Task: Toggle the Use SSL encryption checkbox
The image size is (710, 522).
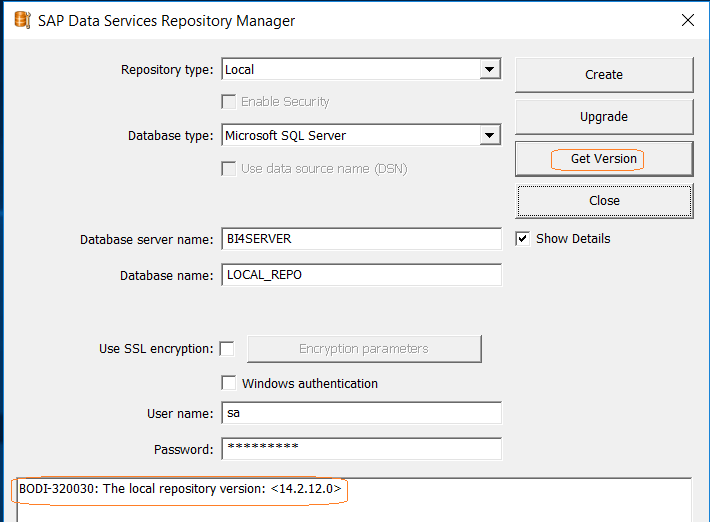Action: 227,349
